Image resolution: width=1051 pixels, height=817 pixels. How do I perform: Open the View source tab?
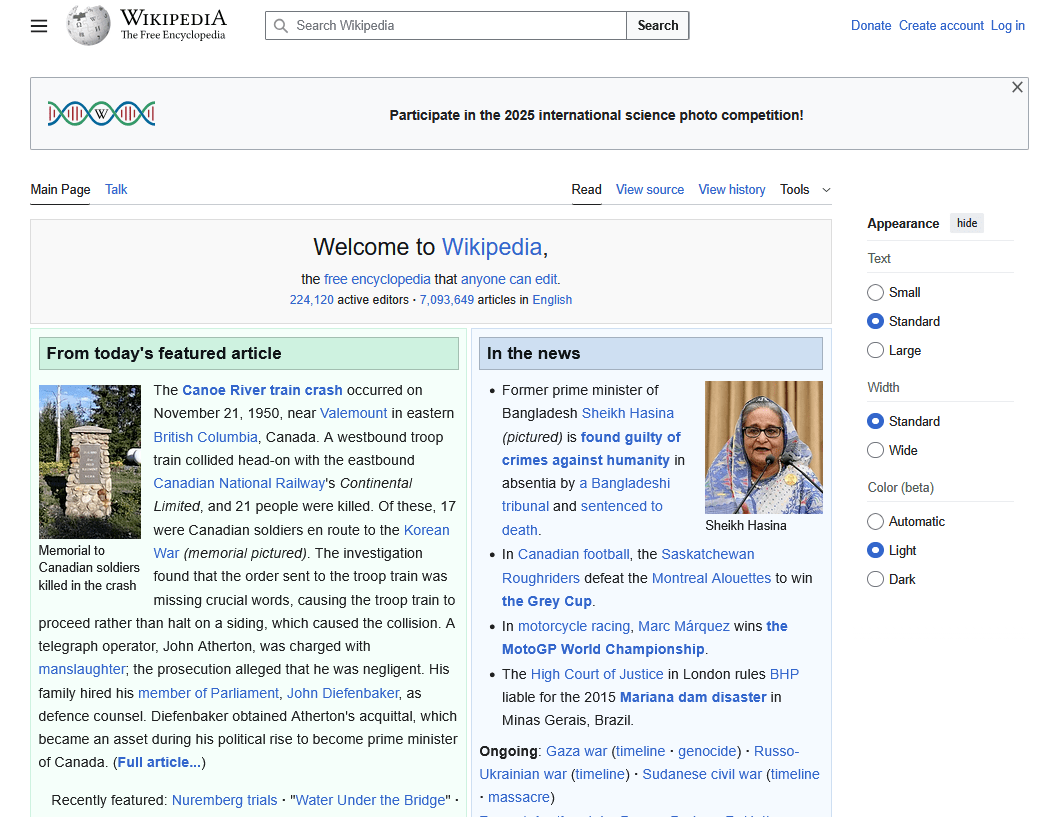point(650,190)
